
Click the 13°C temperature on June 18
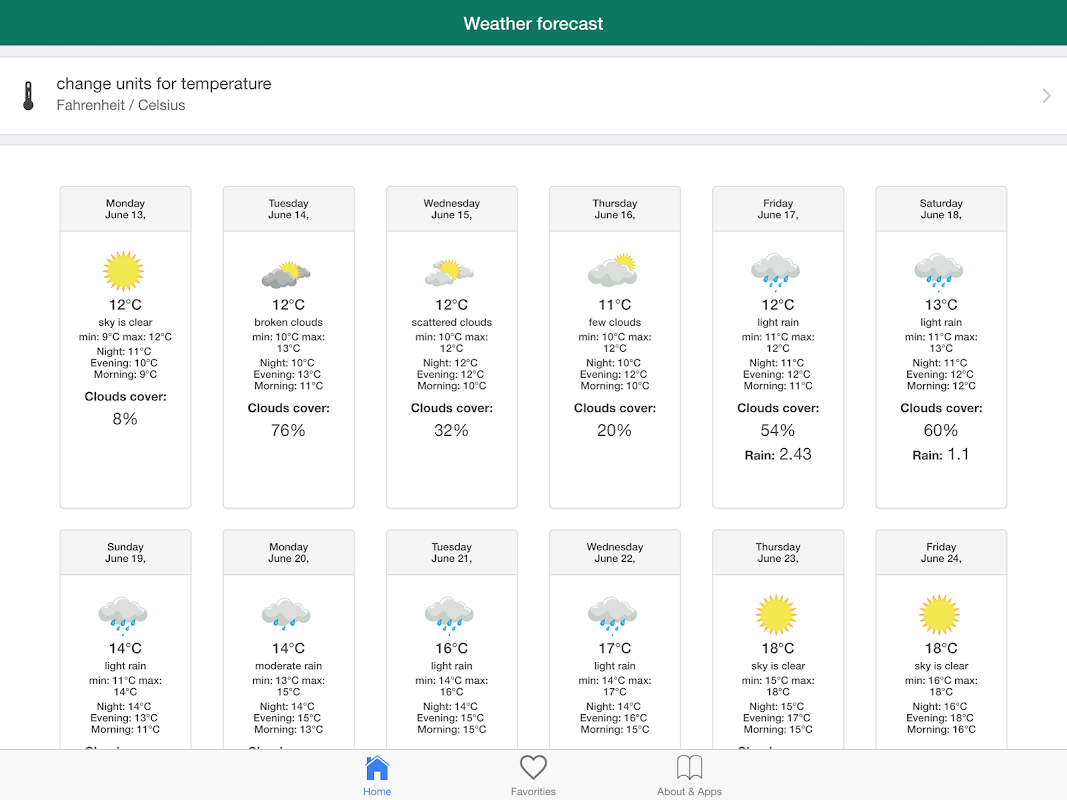tap(941, 305)
